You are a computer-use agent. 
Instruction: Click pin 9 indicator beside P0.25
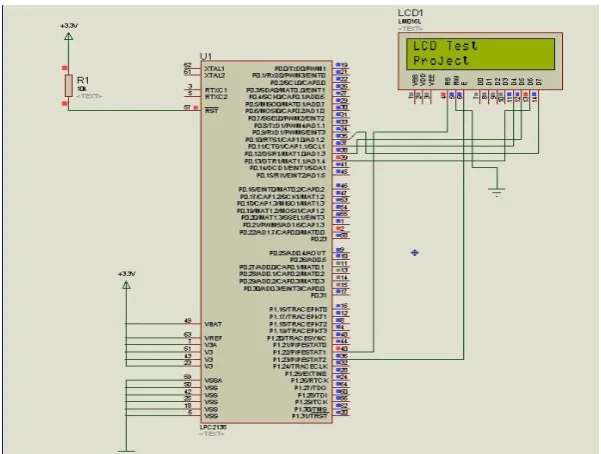[x=338, y=249]
